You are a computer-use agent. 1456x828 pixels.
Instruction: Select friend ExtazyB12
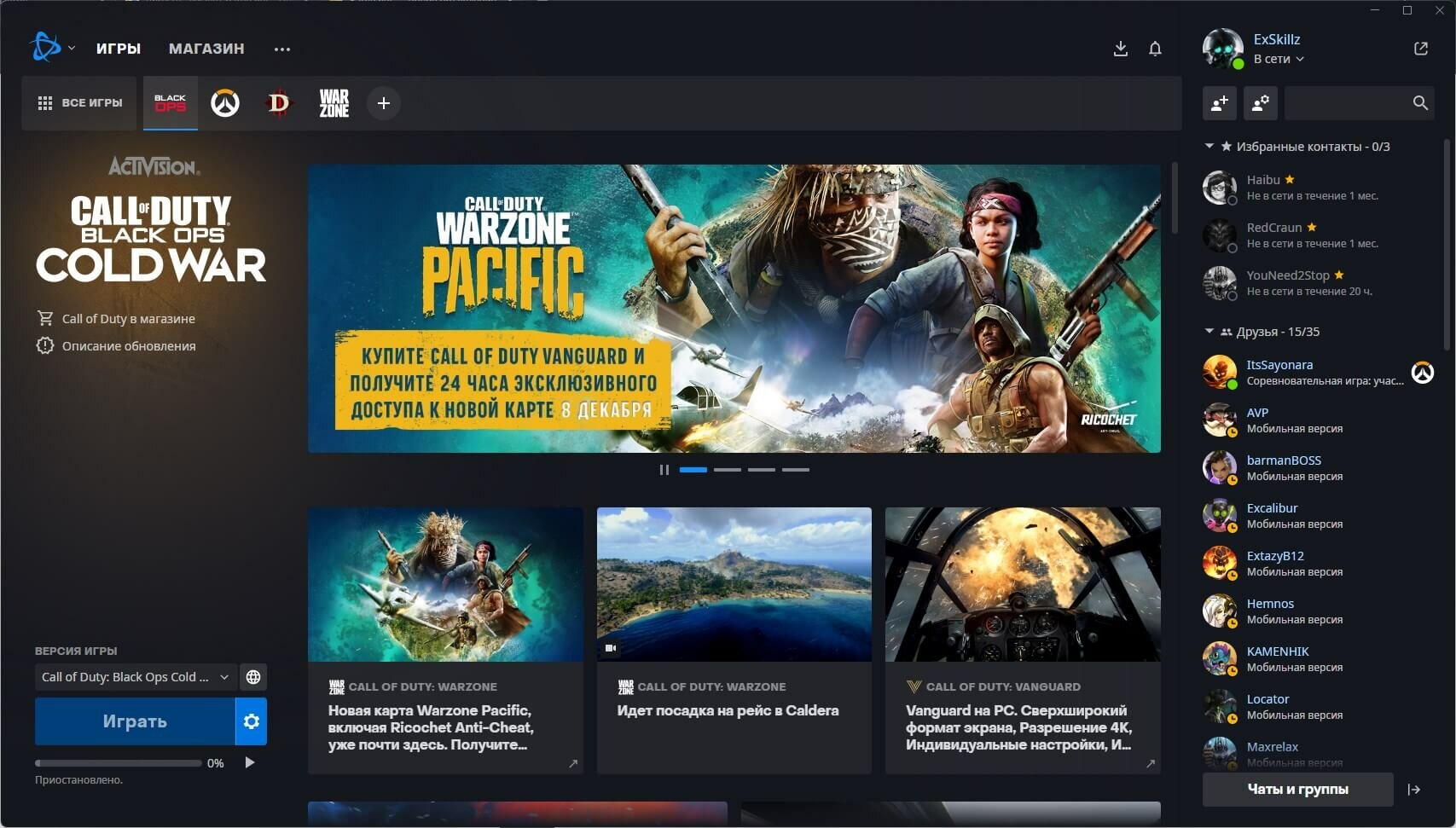pos(1319,564)
